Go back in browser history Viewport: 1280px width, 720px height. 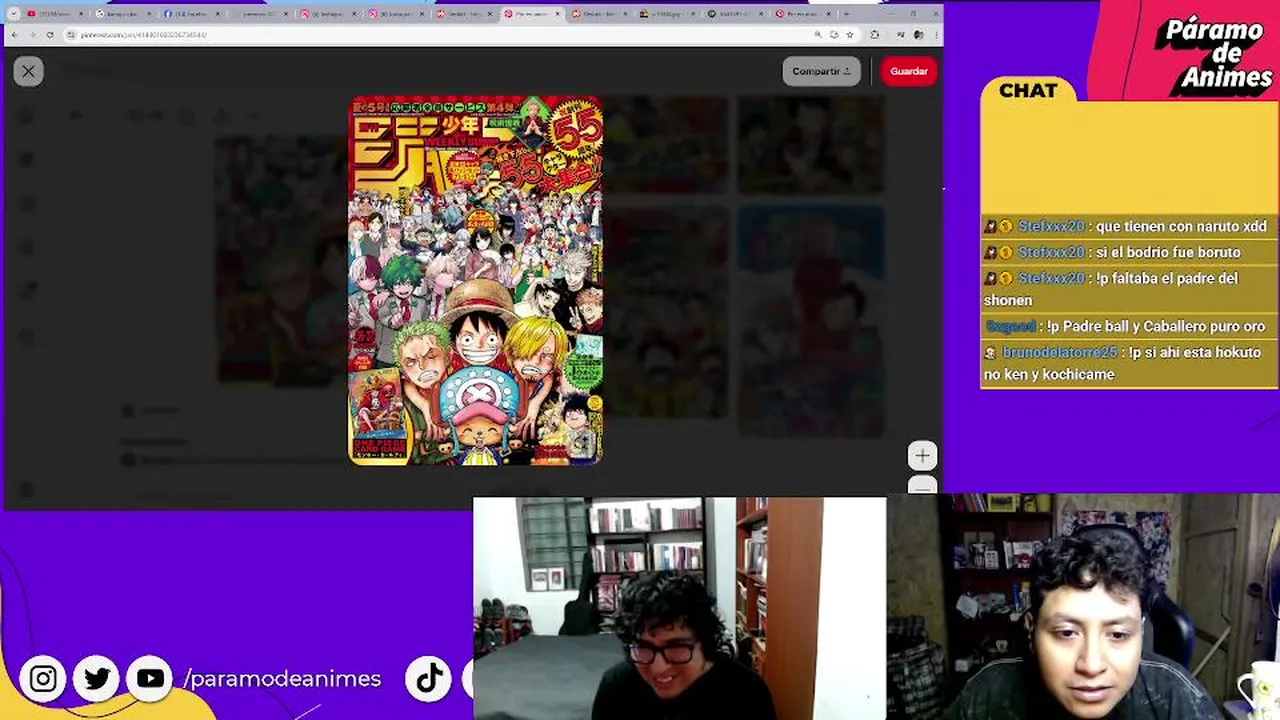[x=14, y=34]
